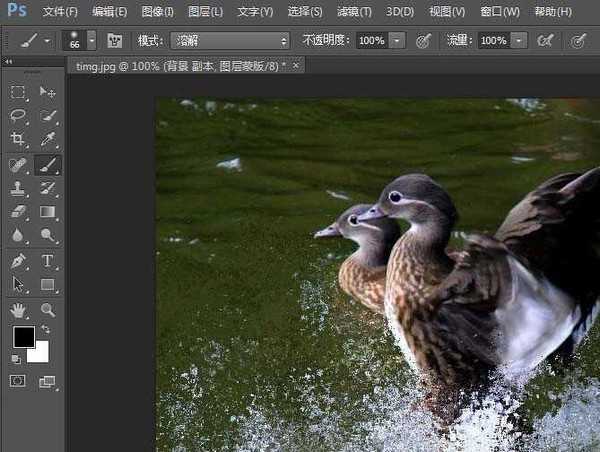Screen dimensions: 600x452
Task: Choose the Lasso tool
Action: tap(18, 116)
